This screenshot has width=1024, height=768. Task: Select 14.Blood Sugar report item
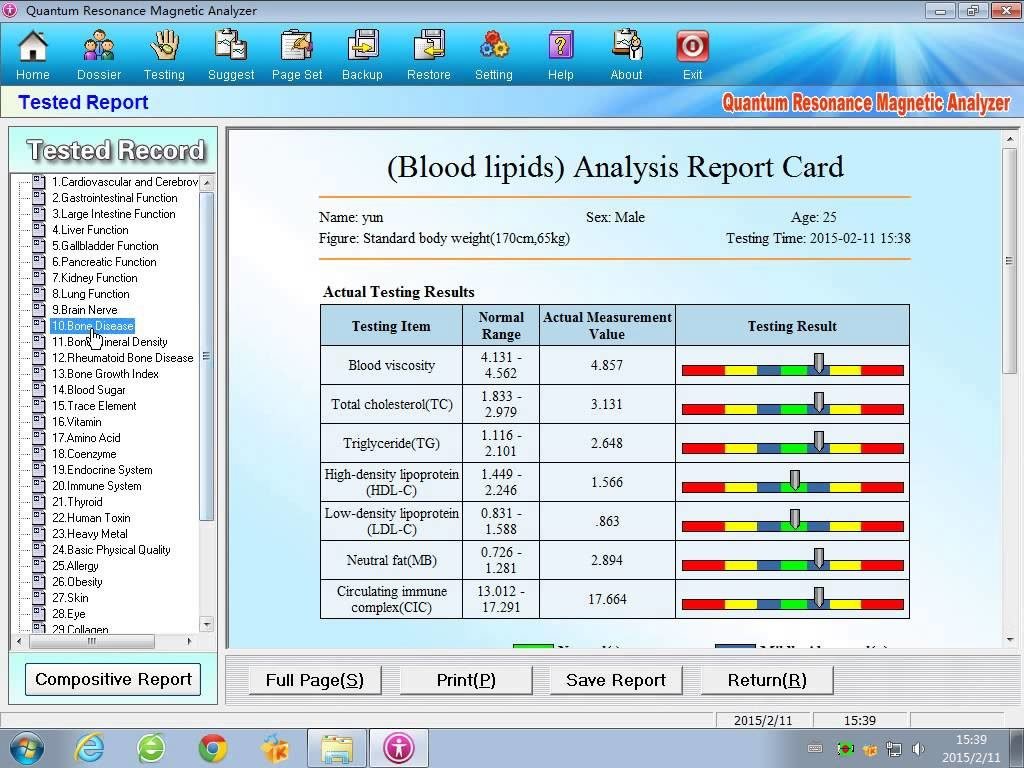click(x=89, y=390)
